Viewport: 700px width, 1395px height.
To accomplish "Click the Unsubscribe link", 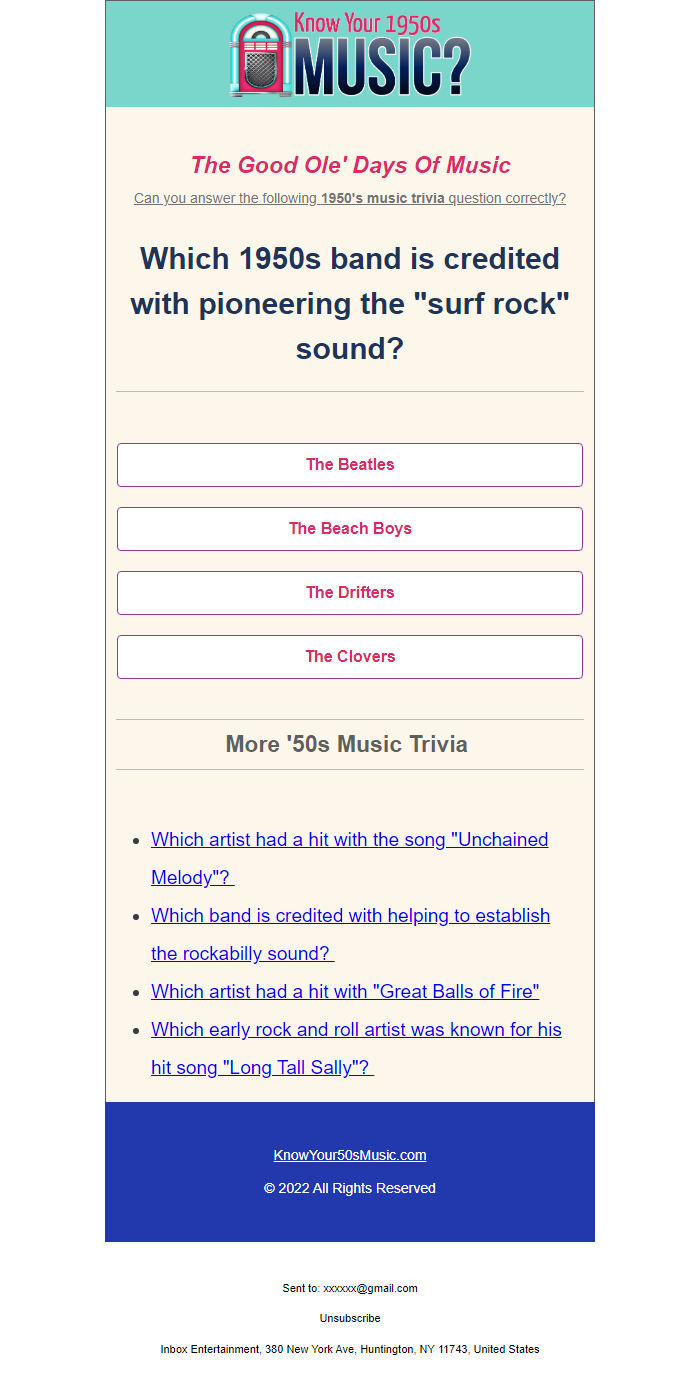I will click(350, 1318).
